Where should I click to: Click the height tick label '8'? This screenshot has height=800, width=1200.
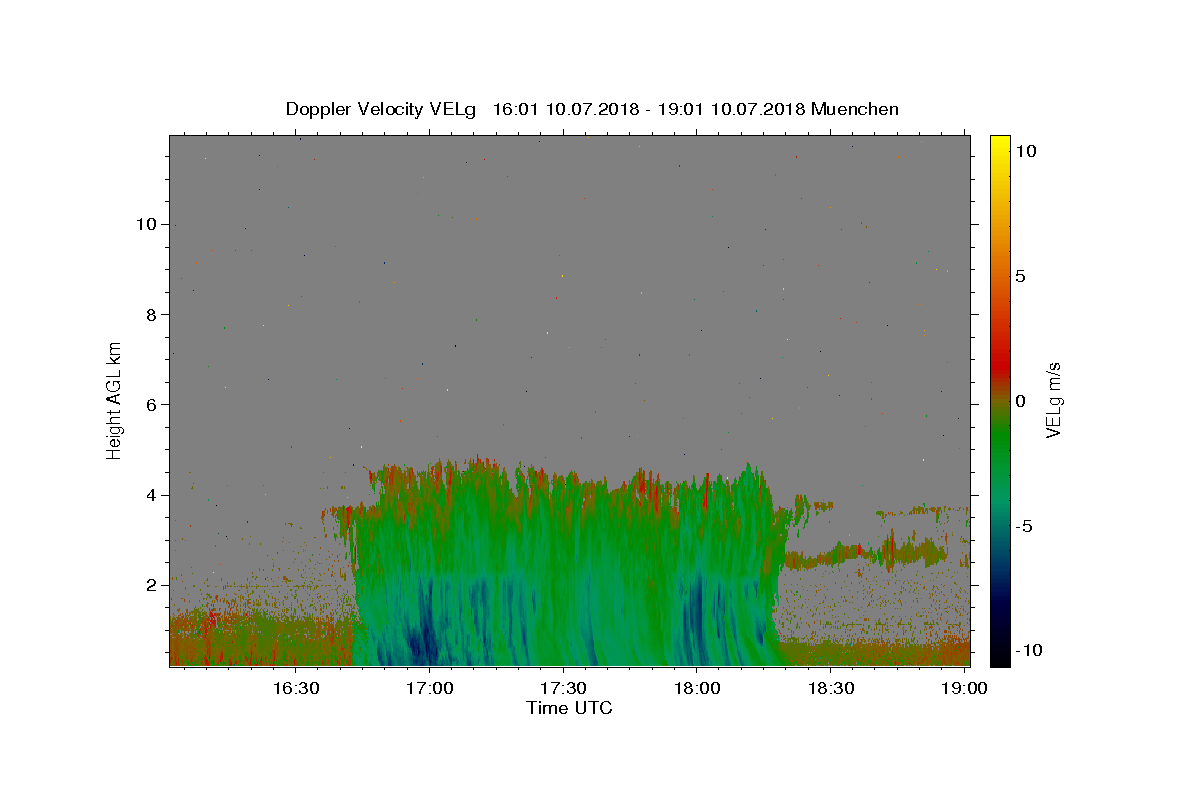(x=152, y=314)
